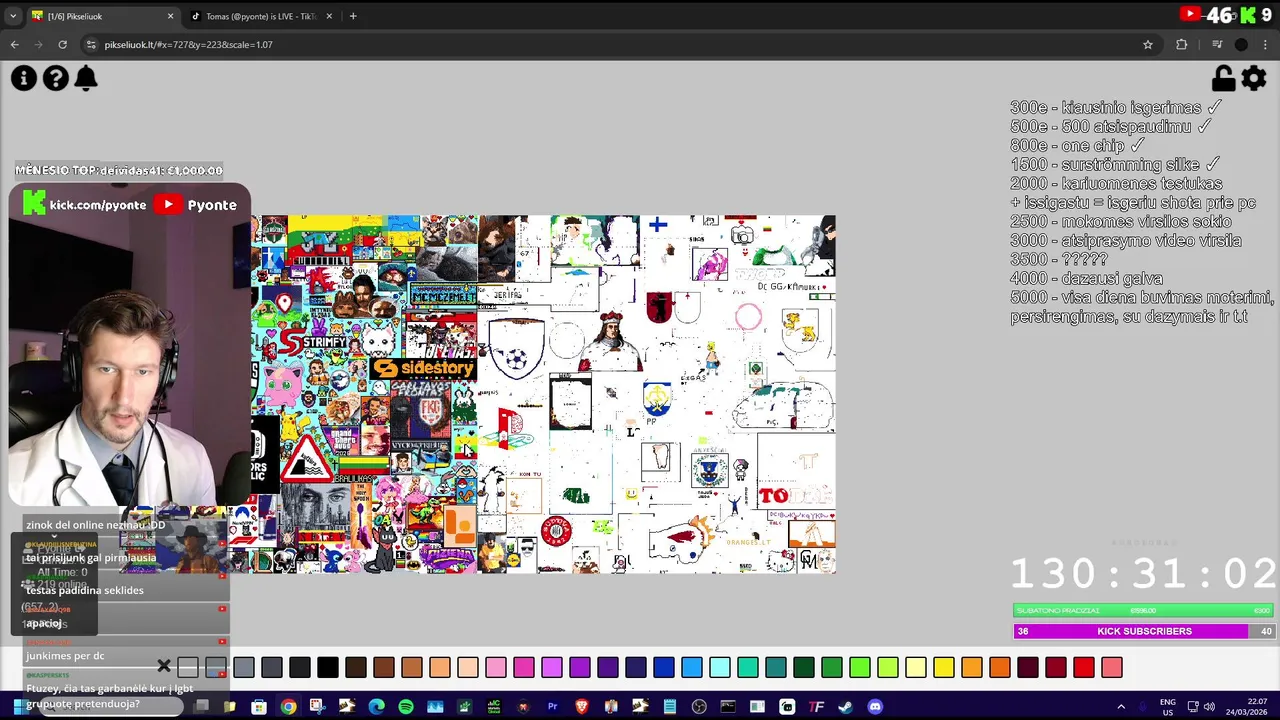The width and height of the screenshot is (1280, 720).
Task: Open a new browser tab
Action: 353,16
